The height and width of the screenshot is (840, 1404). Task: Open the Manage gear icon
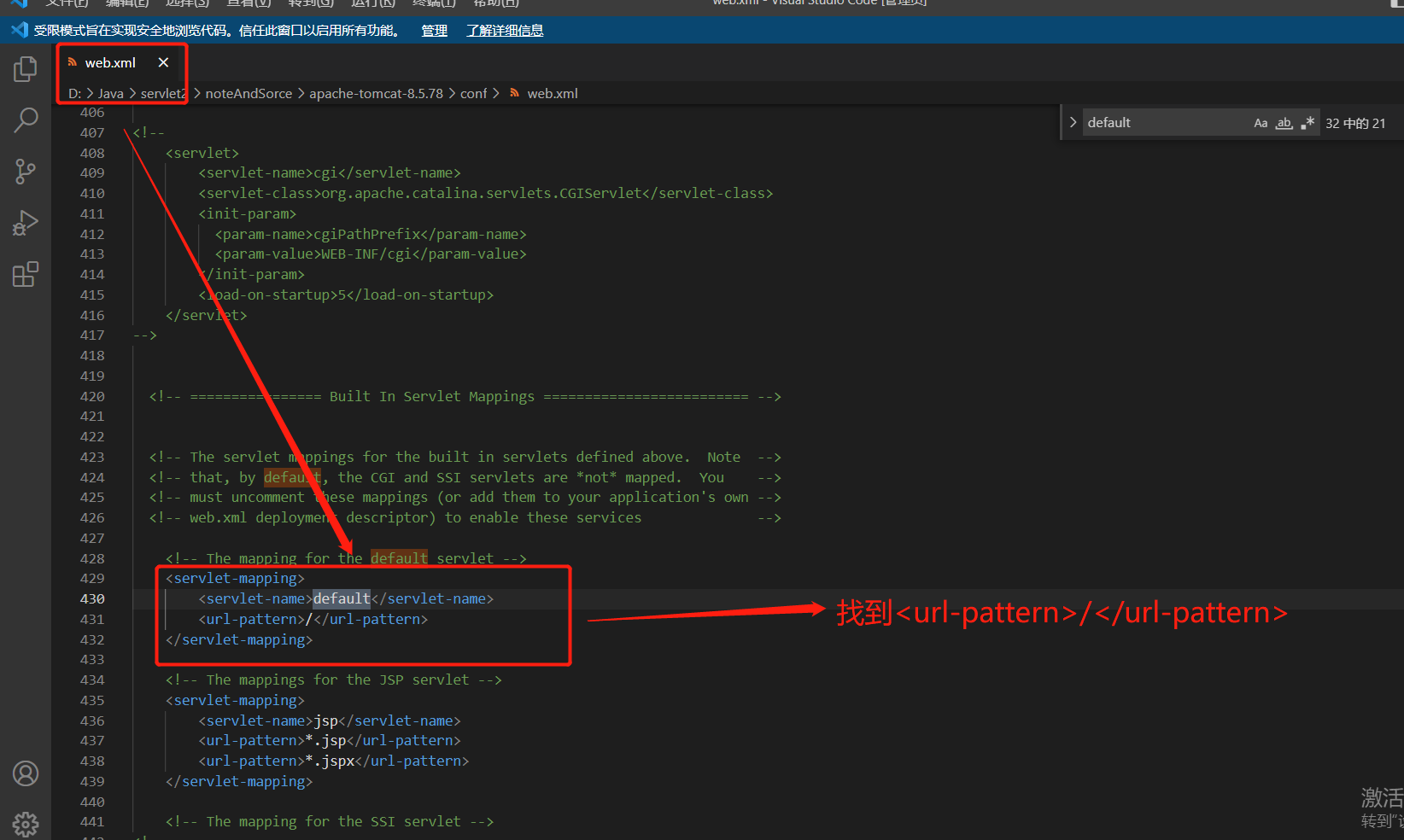click(26, 824)
